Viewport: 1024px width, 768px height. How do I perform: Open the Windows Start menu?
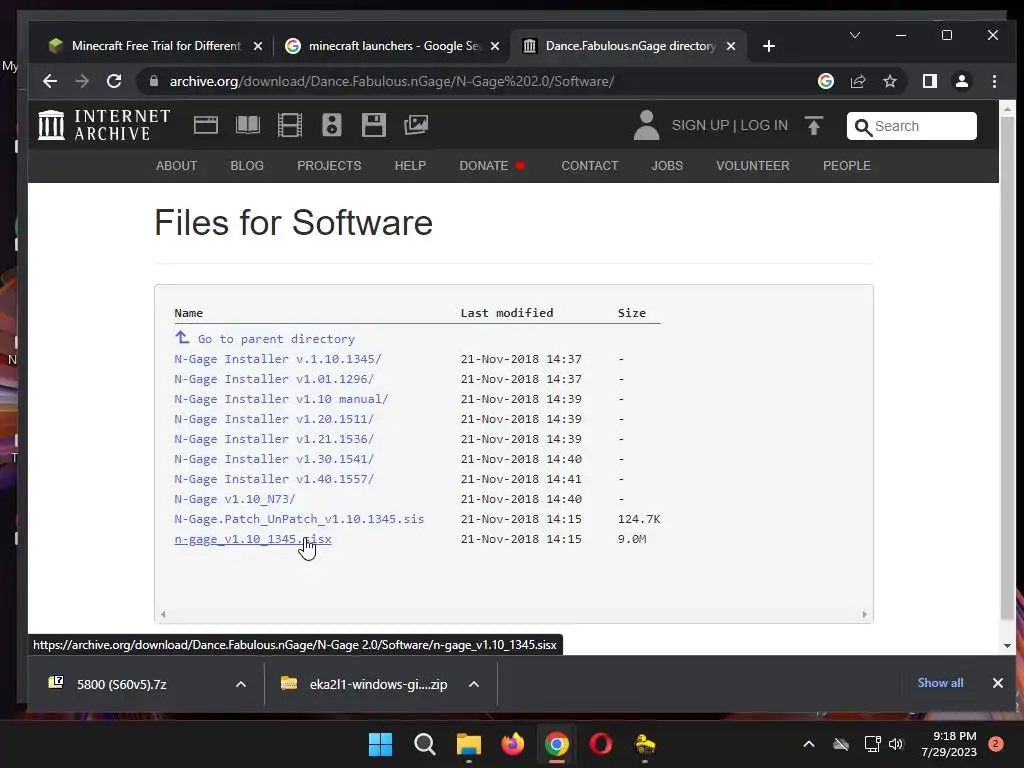pos(380,744)
